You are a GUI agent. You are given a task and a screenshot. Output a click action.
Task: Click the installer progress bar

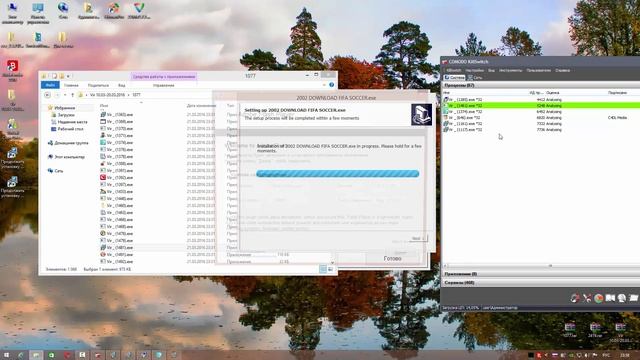point(338,174)
